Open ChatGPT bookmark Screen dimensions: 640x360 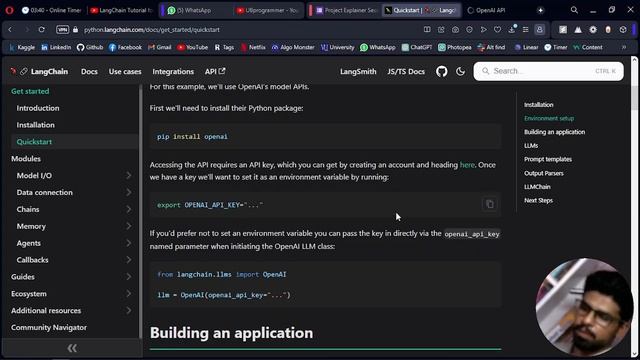click(x=417, y=47)
